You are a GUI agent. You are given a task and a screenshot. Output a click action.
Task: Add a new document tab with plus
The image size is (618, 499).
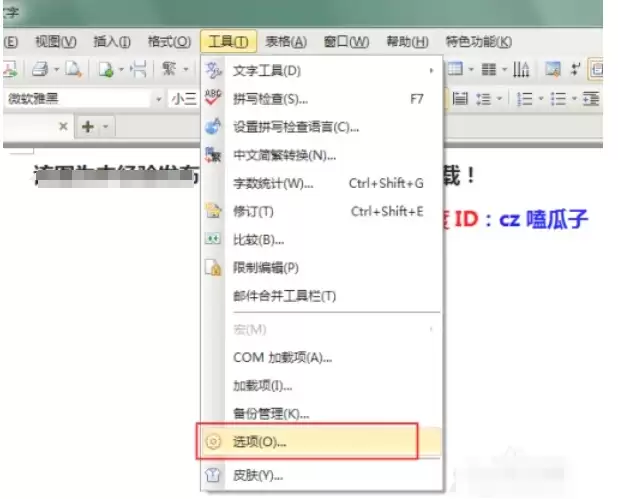pyautogui.click(x=87, y=127)
